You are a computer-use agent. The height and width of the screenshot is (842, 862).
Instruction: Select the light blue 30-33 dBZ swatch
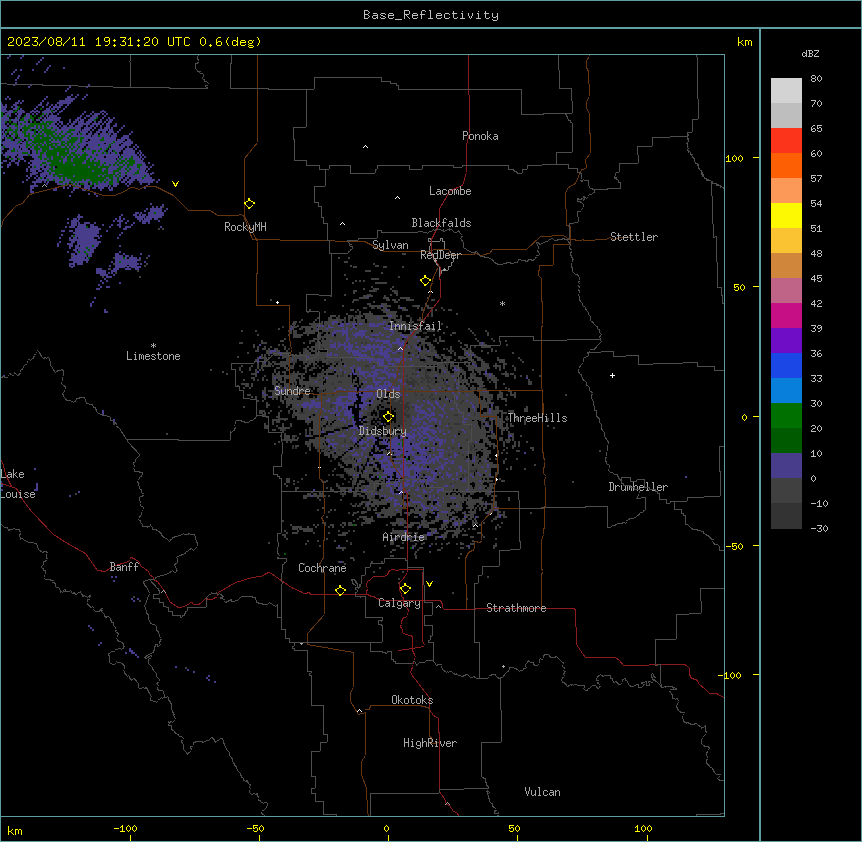[786, 390]
